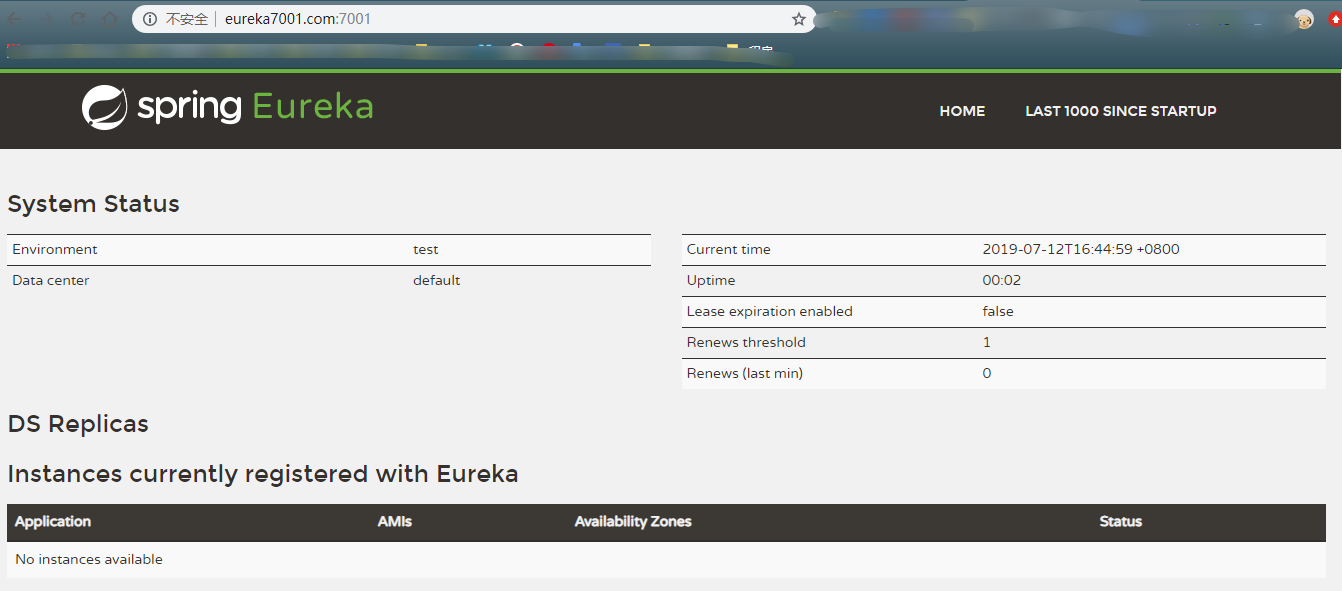Select the System Status heading

click(x=94, y=204)
